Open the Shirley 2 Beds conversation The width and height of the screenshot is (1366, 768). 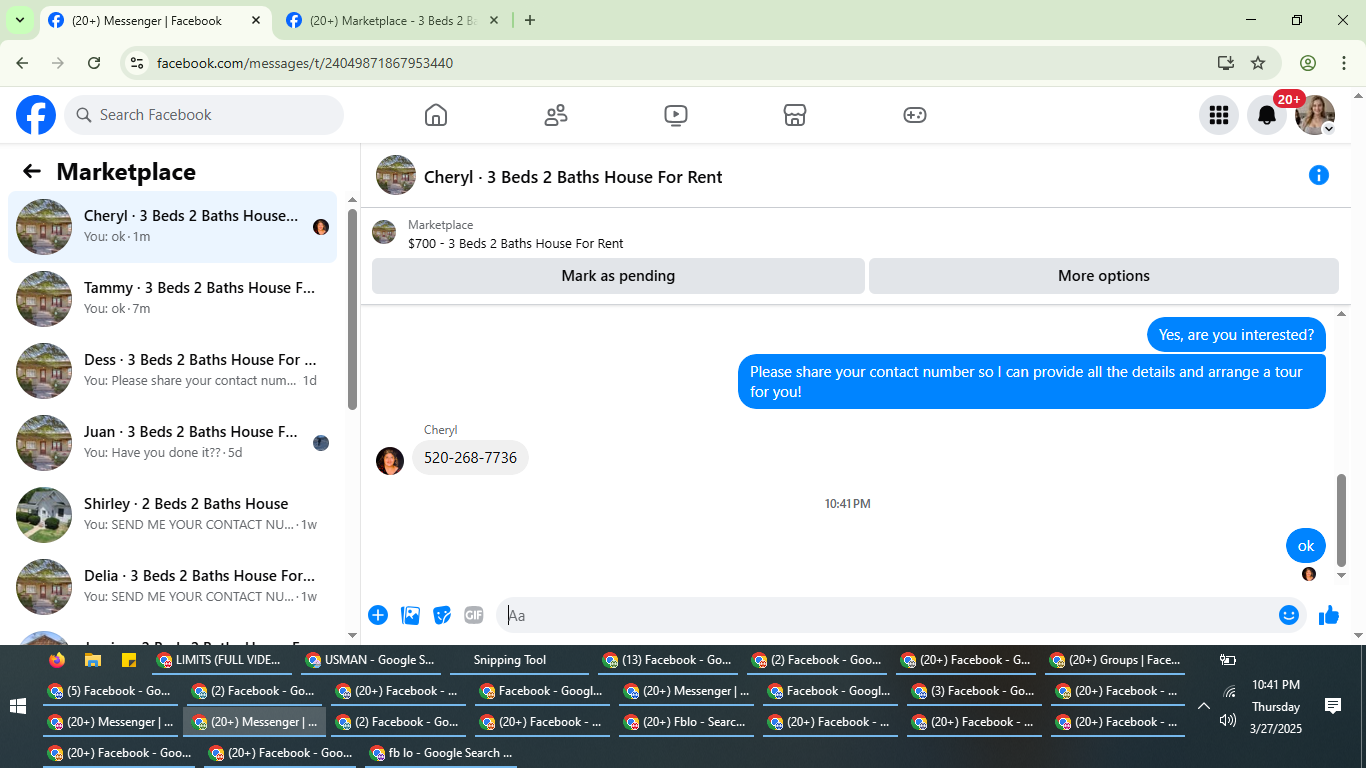click(172, 514)
